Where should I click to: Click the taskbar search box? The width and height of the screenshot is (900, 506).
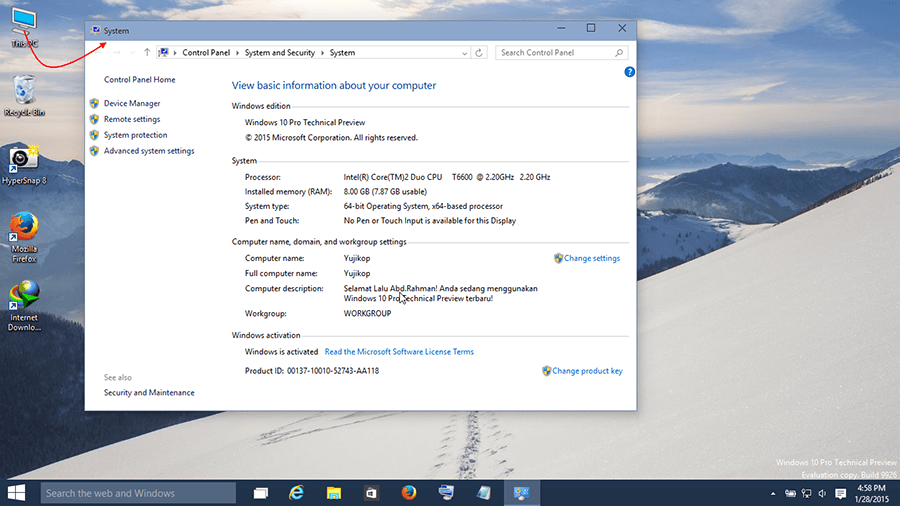click(138, 493)
